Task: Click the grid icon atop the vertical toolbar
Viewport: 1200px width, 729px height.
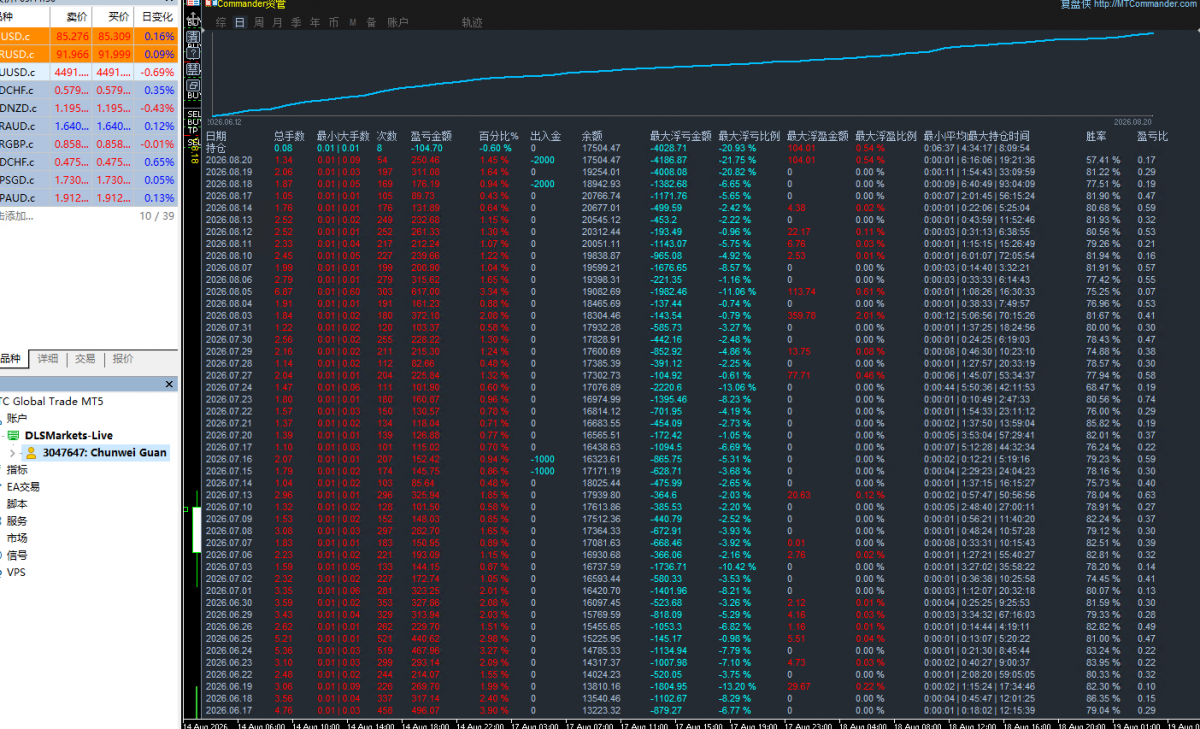Action: coord(193,3)
